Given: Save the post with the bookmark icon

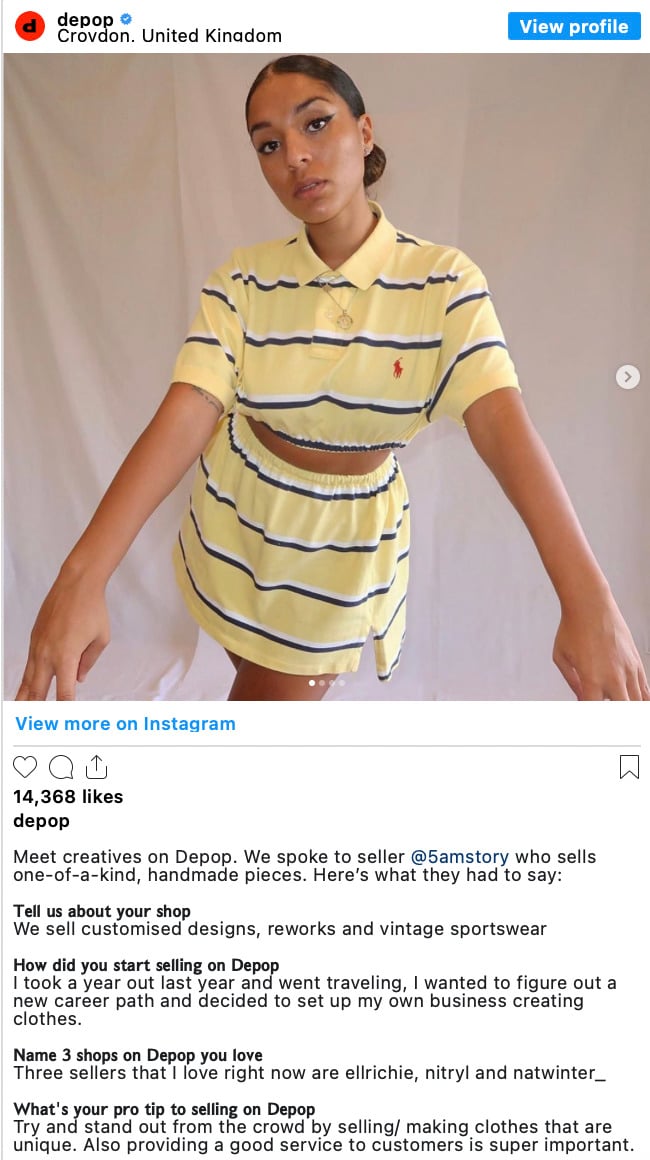Looking at the screenshot, I should pos(629,767).
